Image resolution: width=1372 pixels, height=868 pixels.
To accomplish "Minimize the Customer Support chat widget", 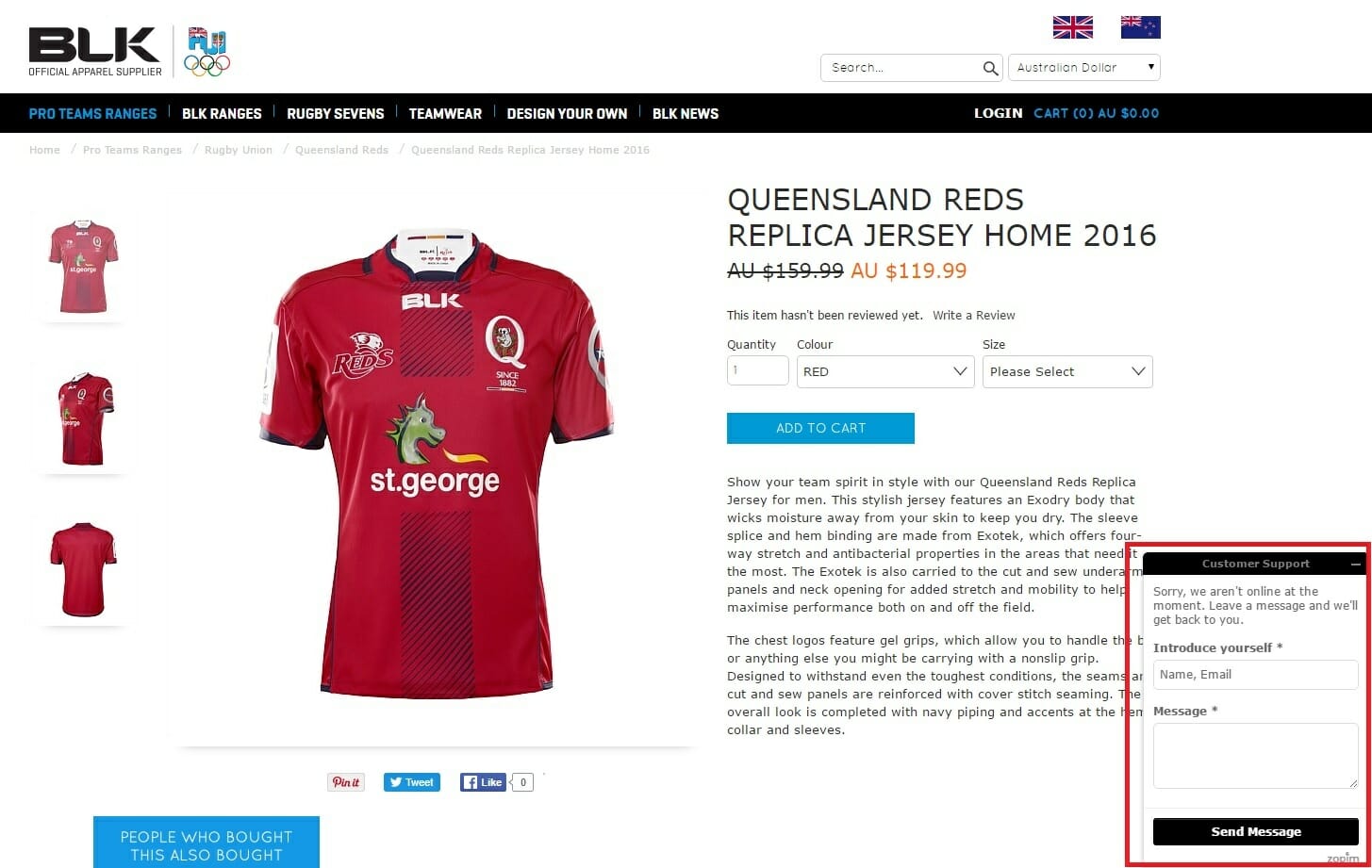I will click(1356, 565).
